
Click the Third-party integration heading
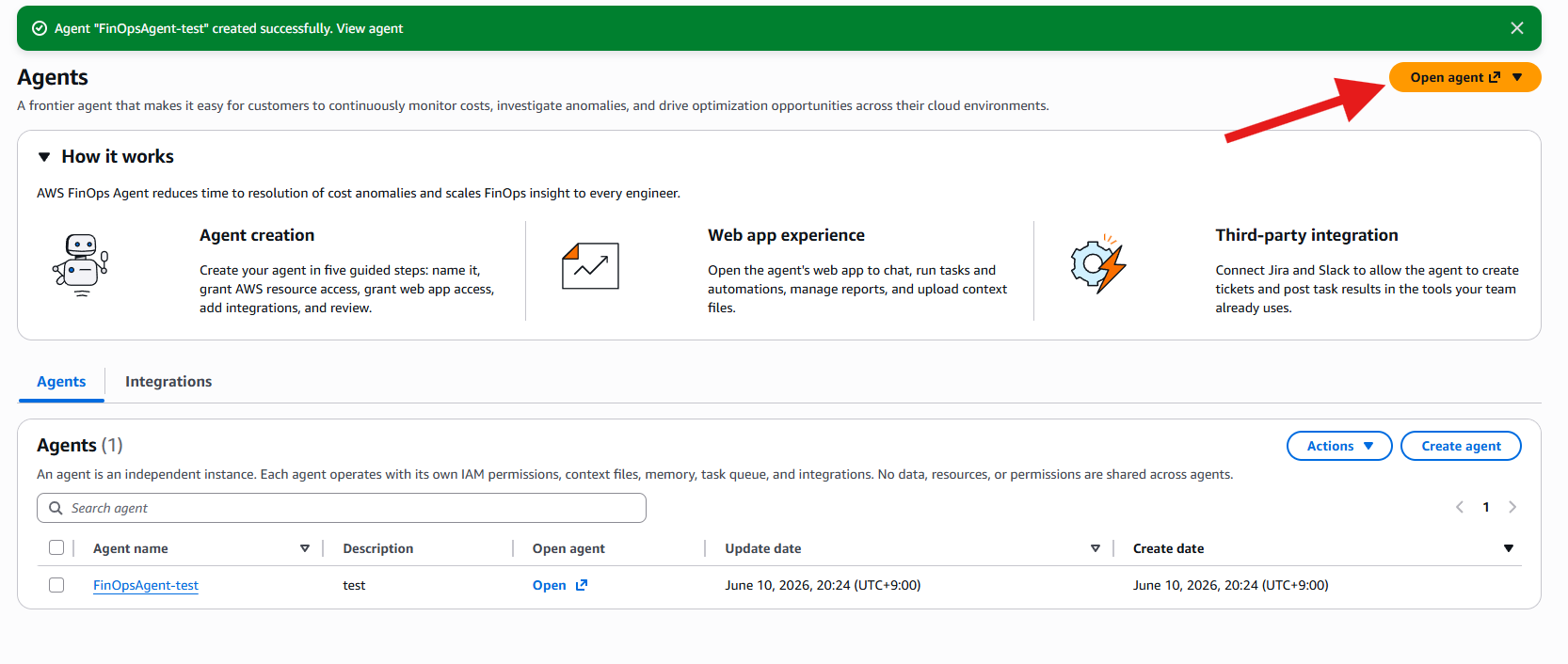coord(1306,235)
